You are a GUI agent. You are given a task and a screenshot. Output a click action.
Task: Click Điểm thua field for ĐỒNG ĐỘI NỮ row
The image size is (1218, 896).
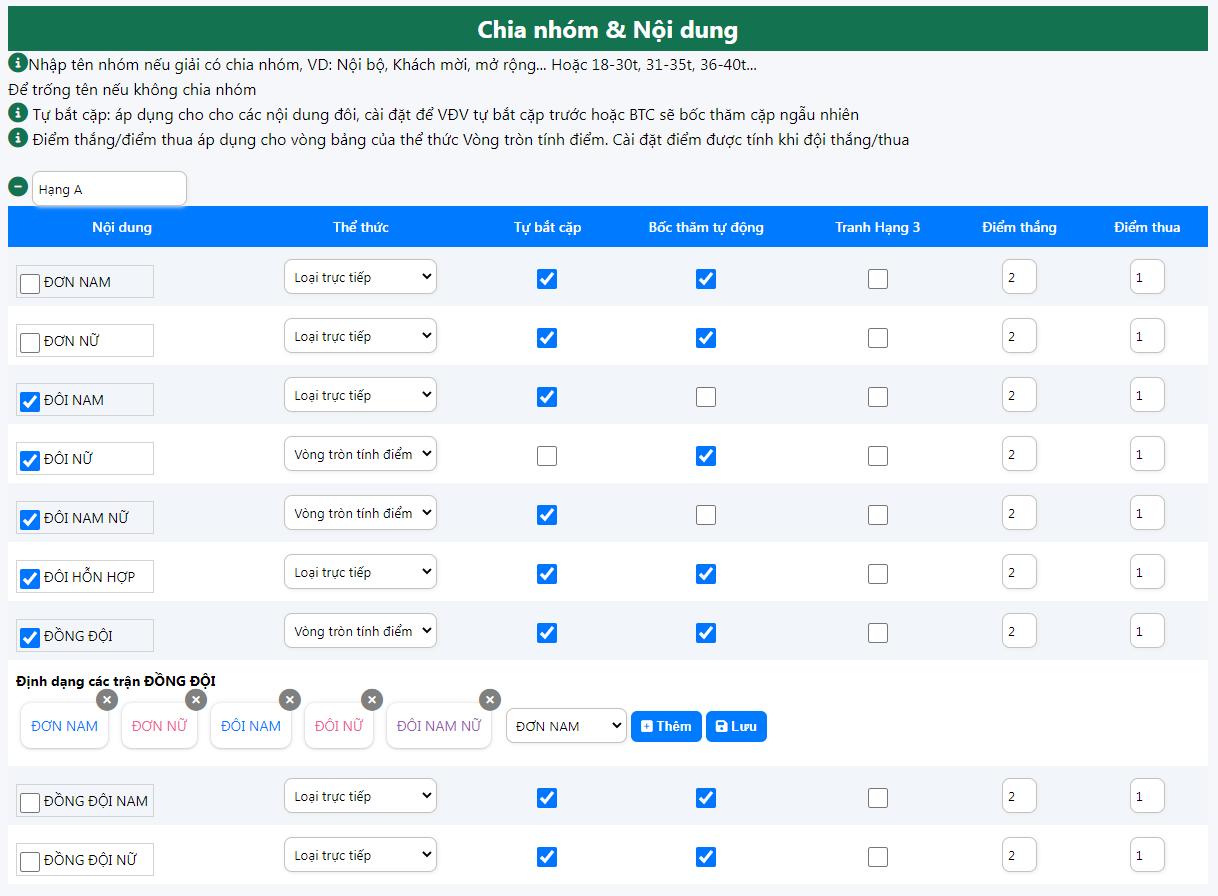1147,855
